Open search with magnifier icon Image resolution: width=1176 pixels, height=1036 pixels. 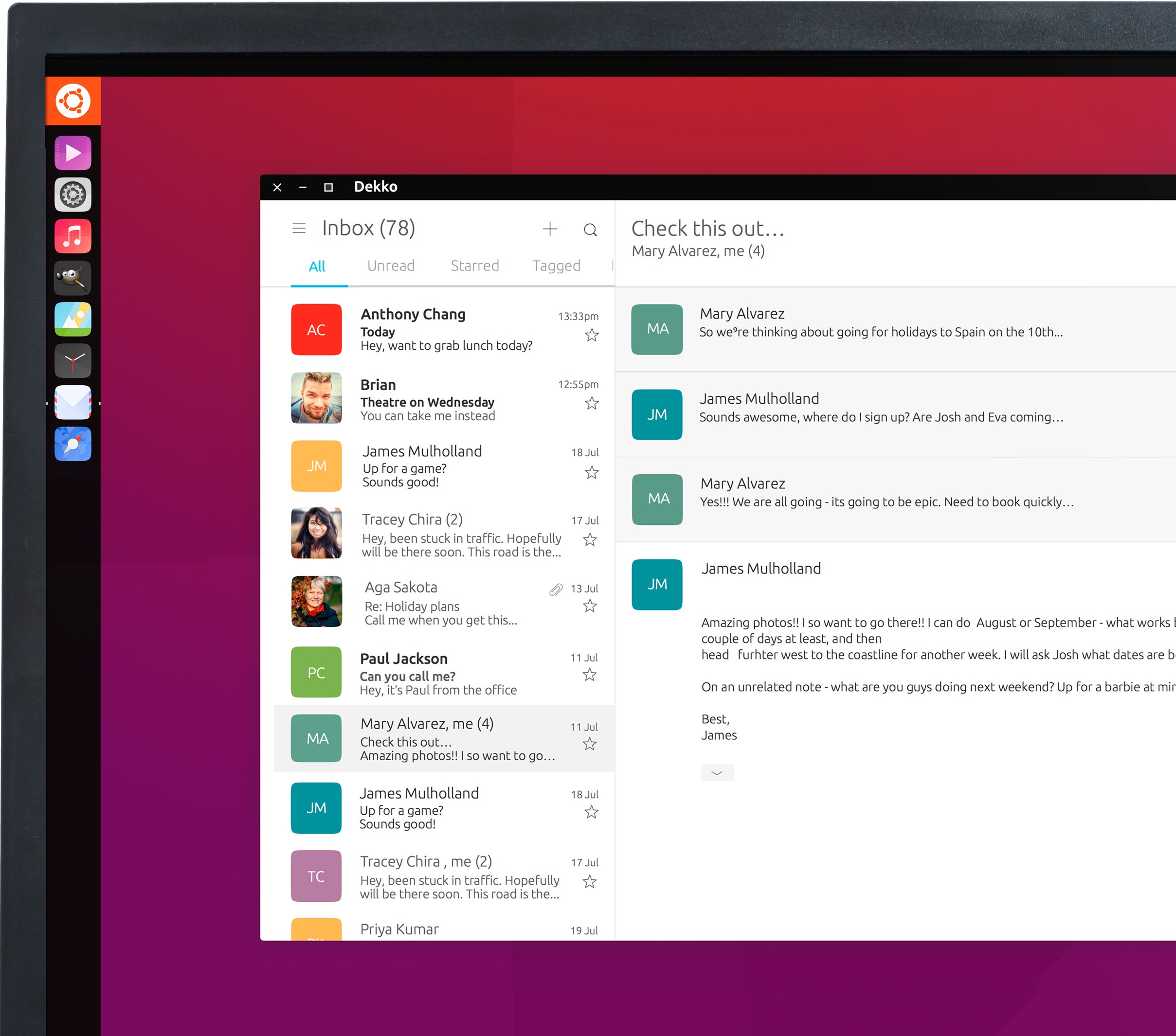[x=590, y=230]
